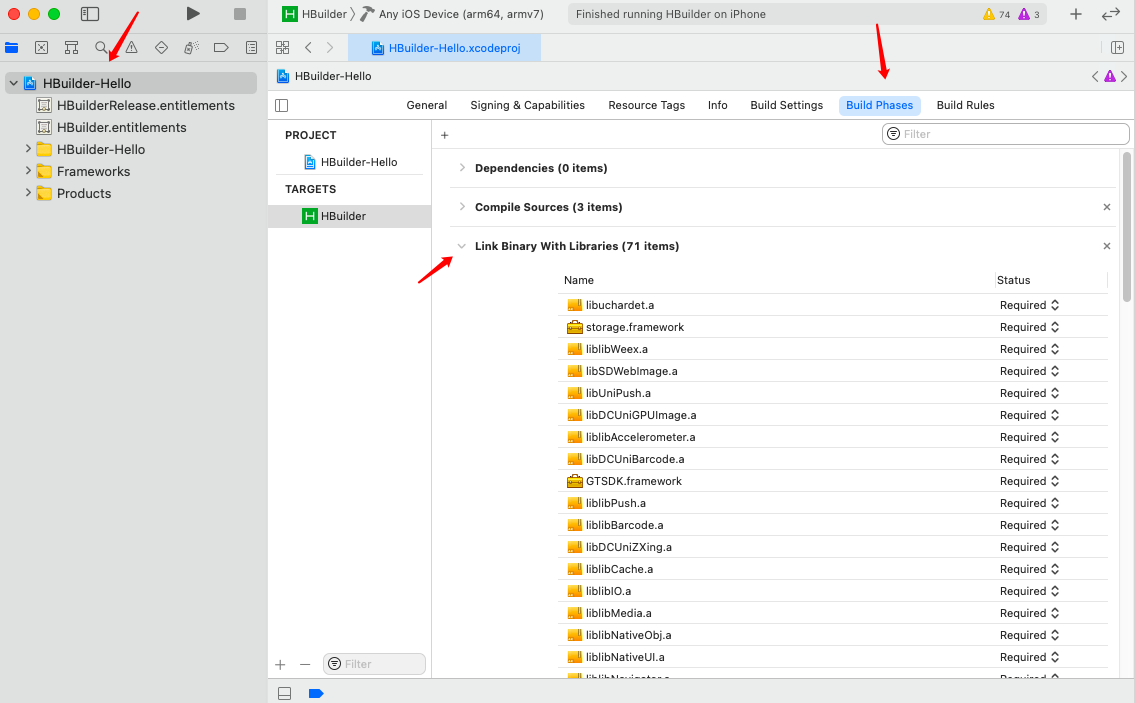Screen dimensions: 1135x703
Task: Select libDCUniZXing.a library row
Action: [x=832, y=547]
